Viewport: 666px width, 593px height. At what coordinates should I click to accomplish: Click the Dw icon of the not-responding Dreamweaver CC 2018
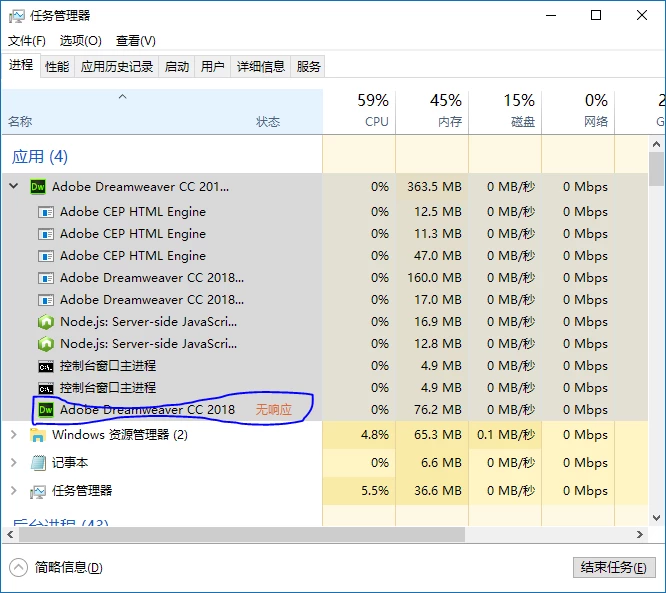point(45,410)
